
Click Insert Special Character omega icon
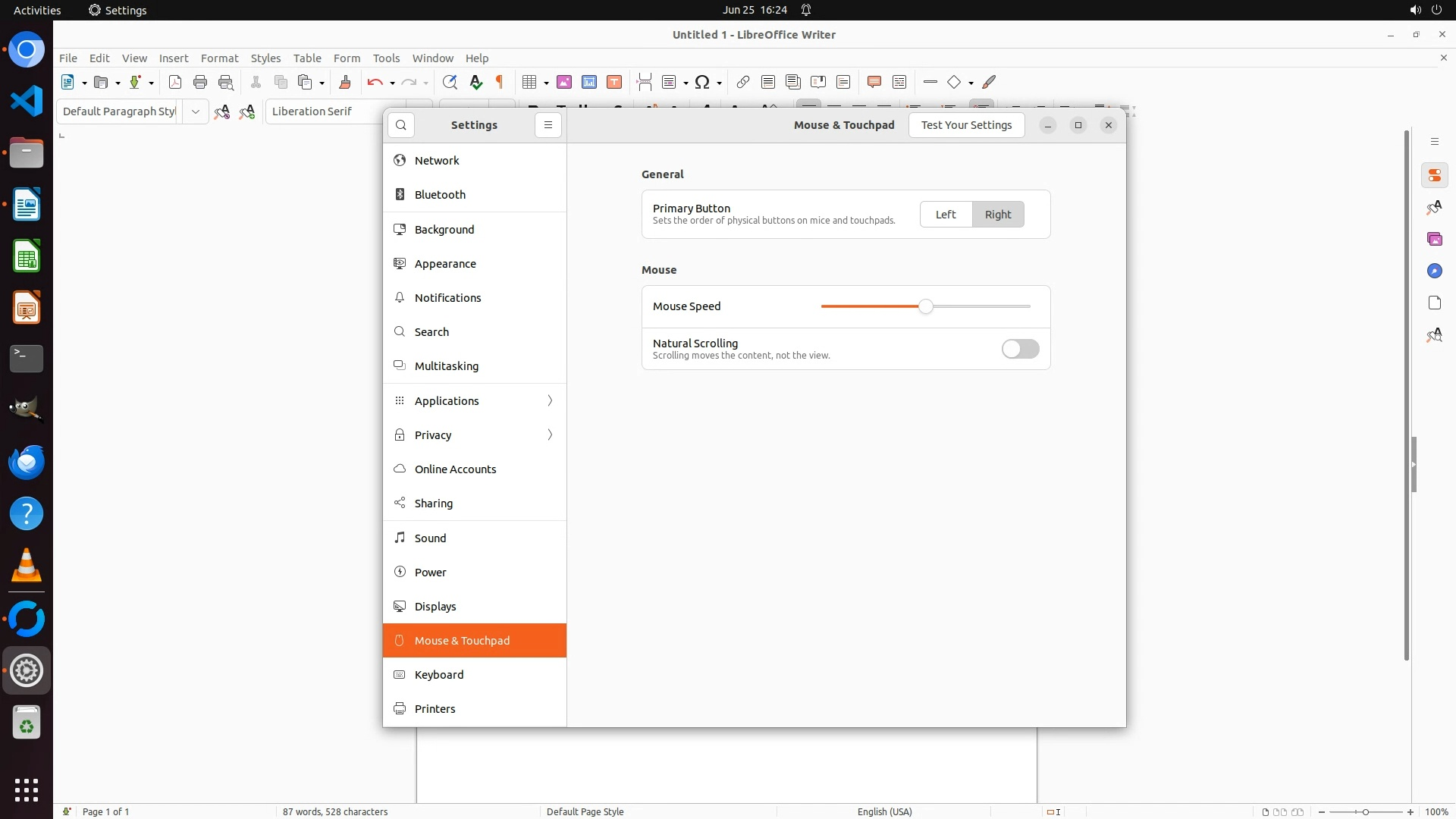pyautogui.click(x=702, y=82)
